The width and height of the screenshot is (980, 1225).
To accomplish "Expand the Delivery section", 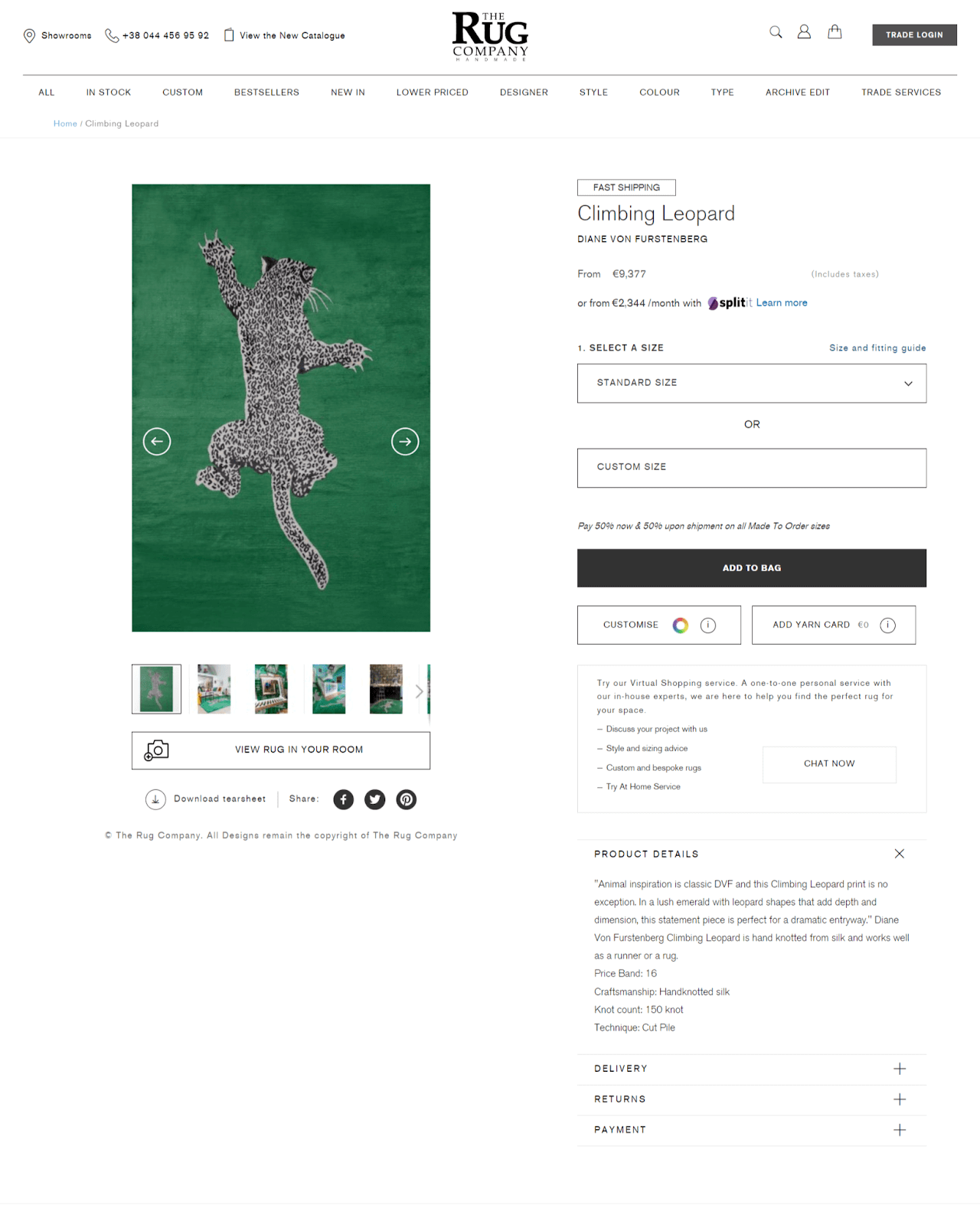I will (x=900, y=1069).
